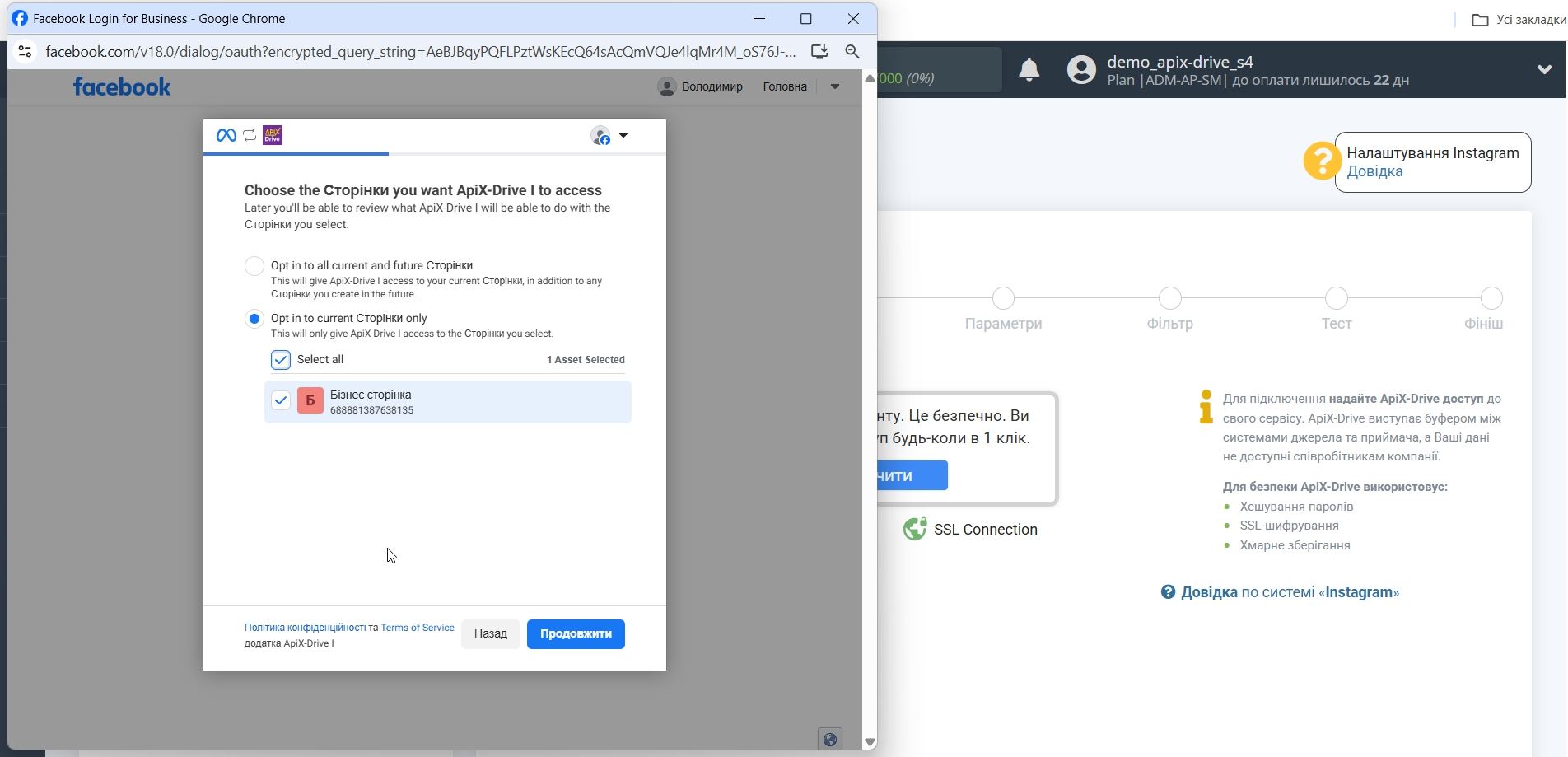This screenshot has height=757, width=1568.
Task: Open Політика конфіденційності link
Action: coord(305,628)
